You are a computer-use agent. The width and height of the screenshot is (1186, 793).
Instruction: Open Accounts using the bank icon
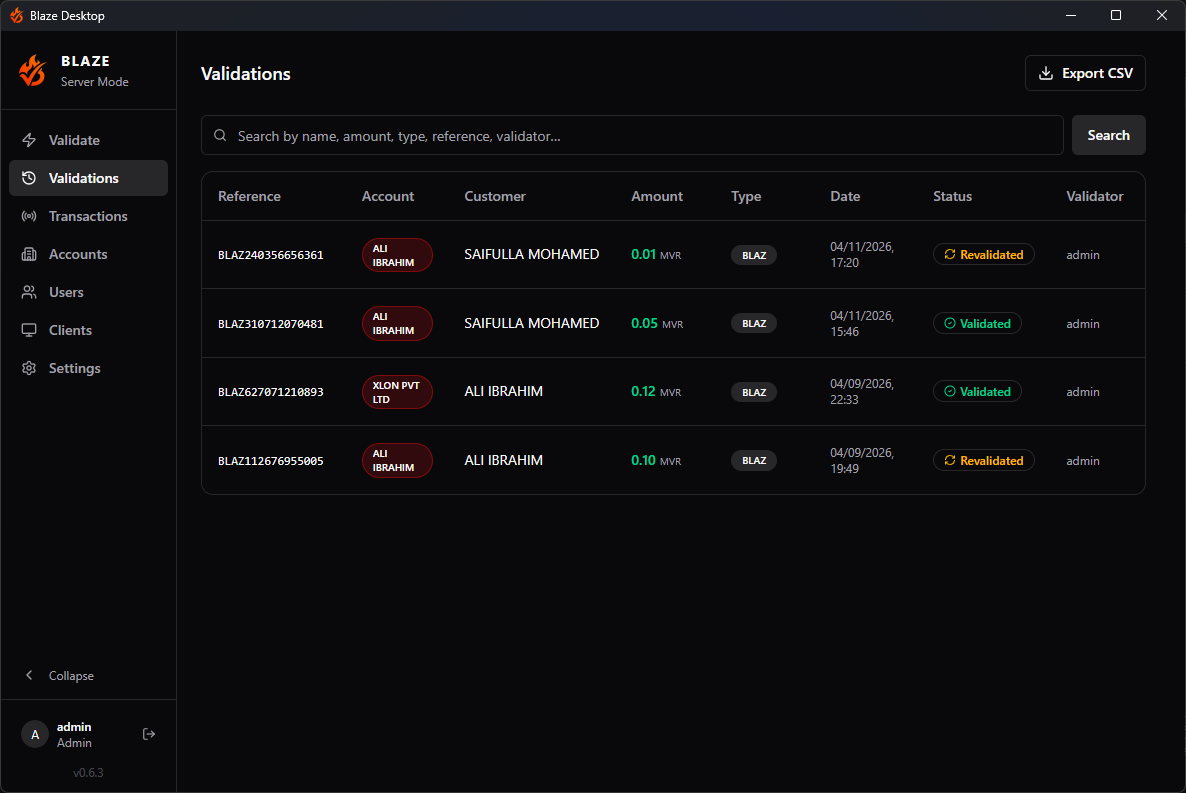[x=29, y=254]
